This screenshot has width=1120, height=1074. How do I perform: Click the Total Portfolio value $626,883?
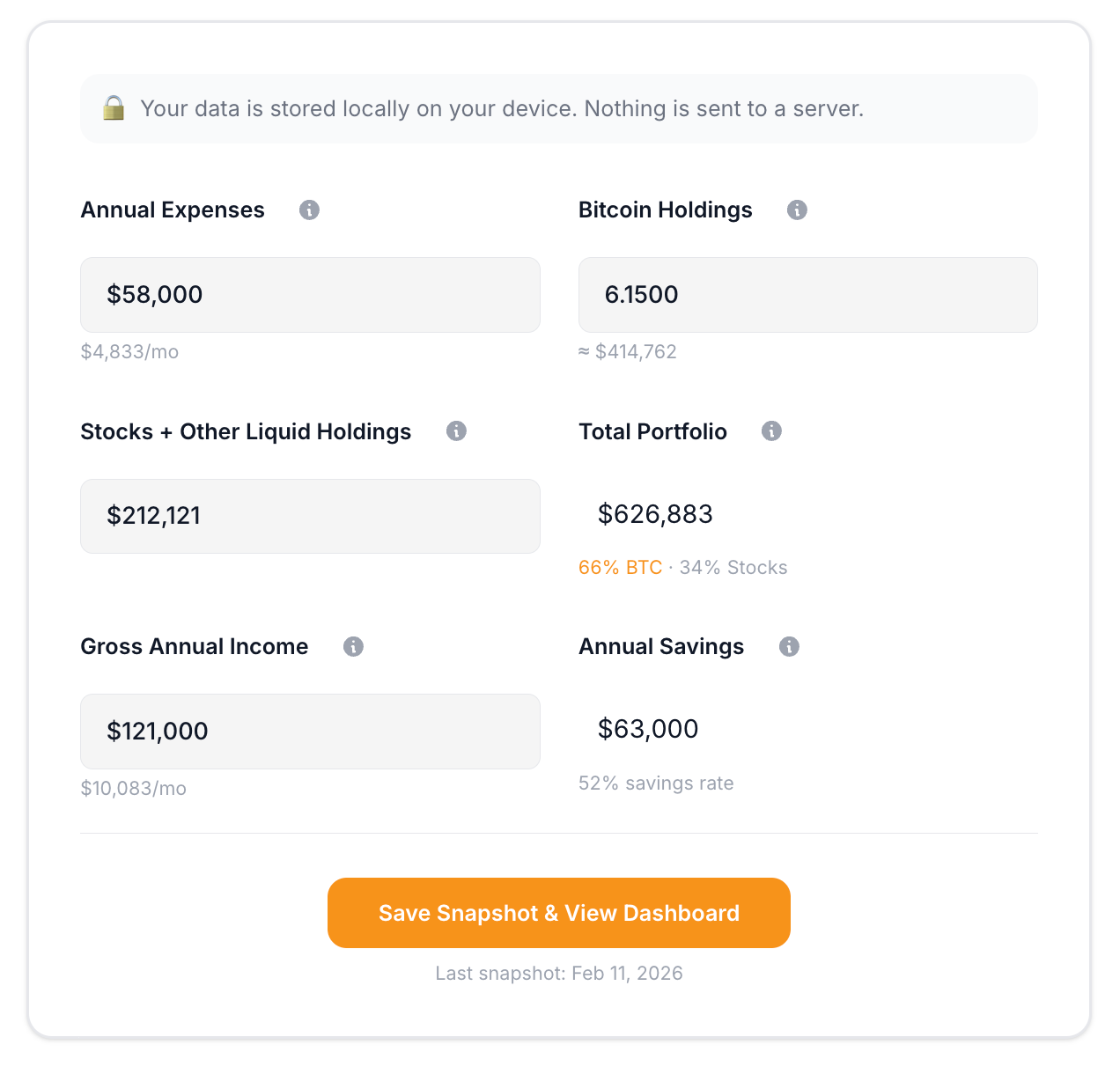(x=655, y=514)
